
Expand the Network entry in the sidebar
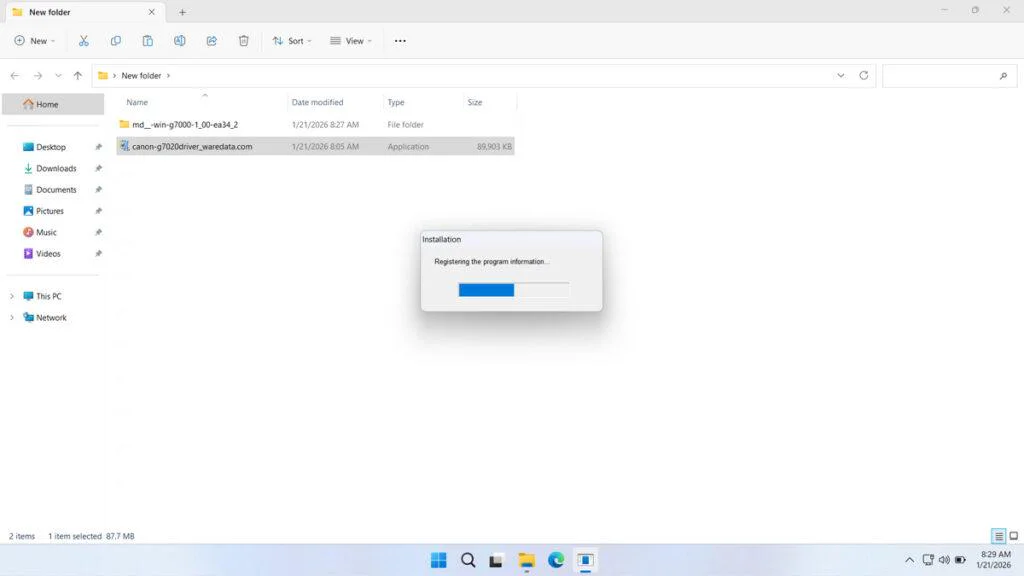[11, 317]
